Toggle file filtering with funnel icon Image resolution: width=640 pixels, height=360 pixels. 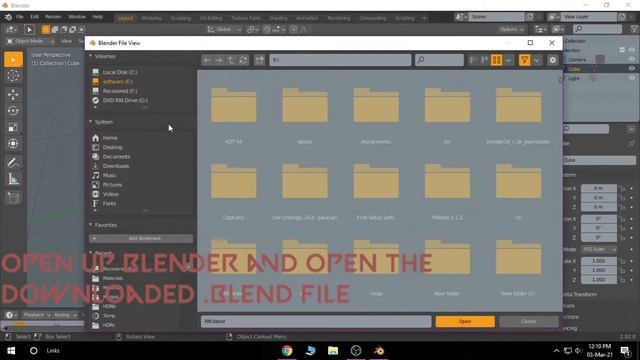(524, 60)
